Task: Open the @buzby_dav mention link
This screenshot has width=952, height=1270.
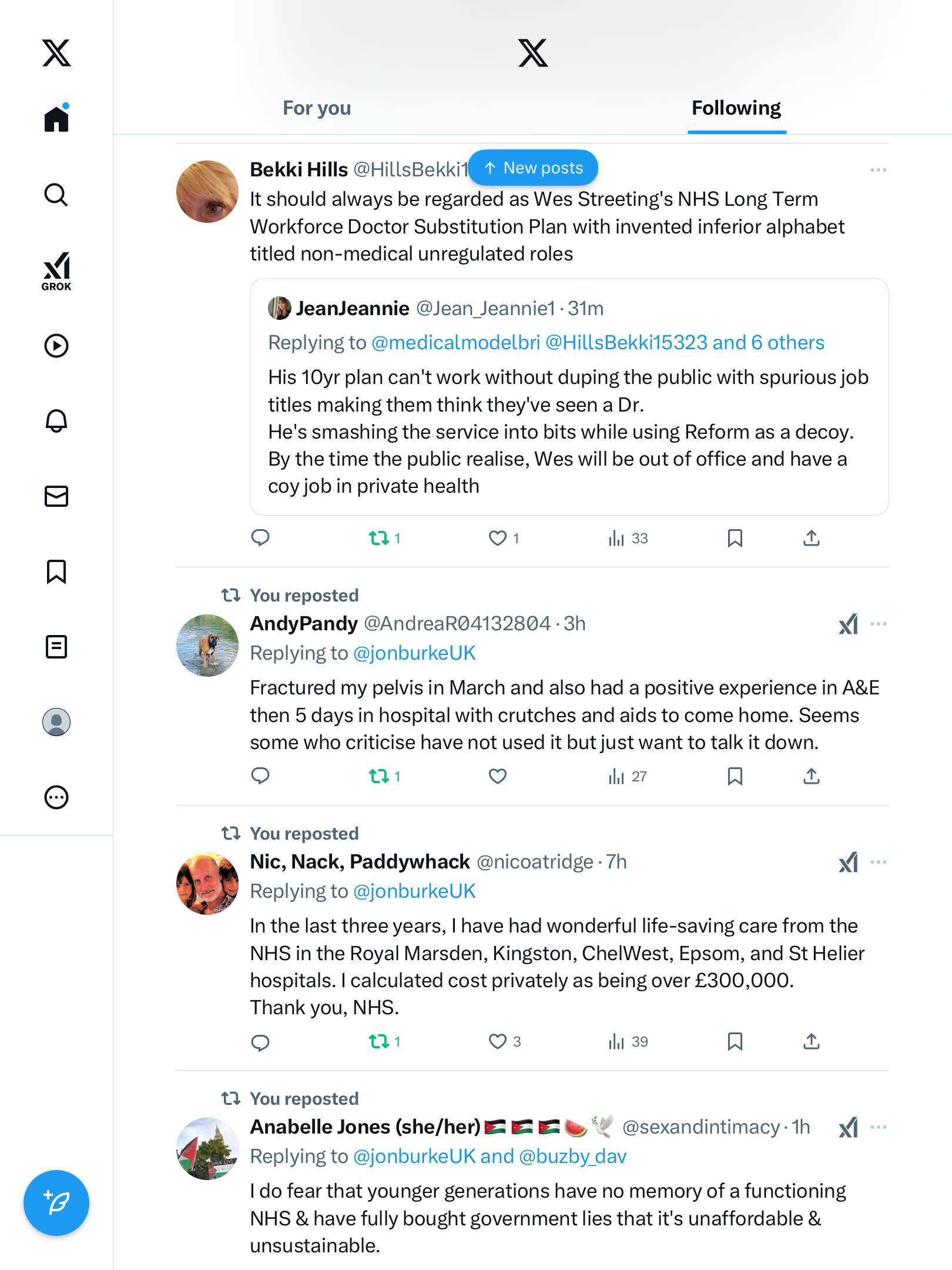Action: tap(572, 1157)
